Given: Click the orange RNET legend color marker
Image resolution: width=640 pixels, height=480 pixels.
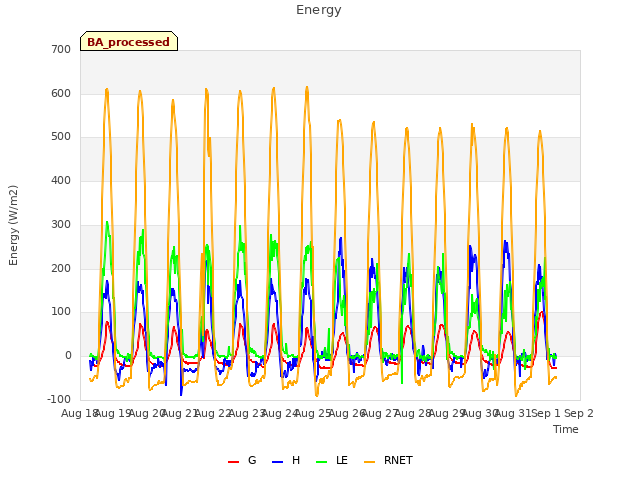Looking at the screenshot, I should tap(369, 462).
